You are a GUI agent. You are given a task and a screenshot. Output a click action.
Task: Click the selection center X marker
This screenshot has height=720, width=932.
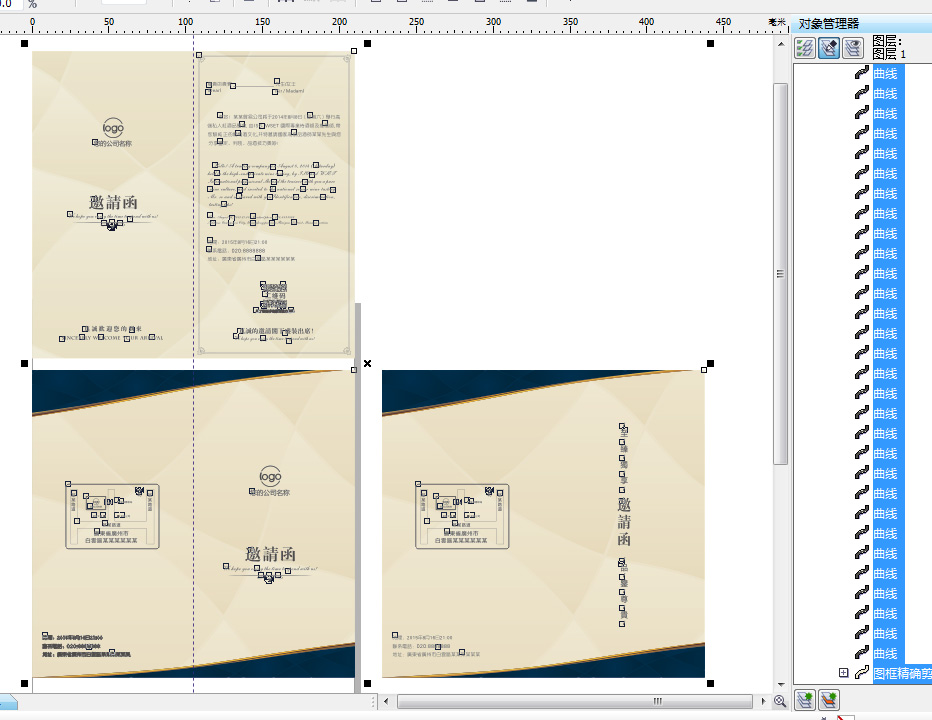pos(367,363)
